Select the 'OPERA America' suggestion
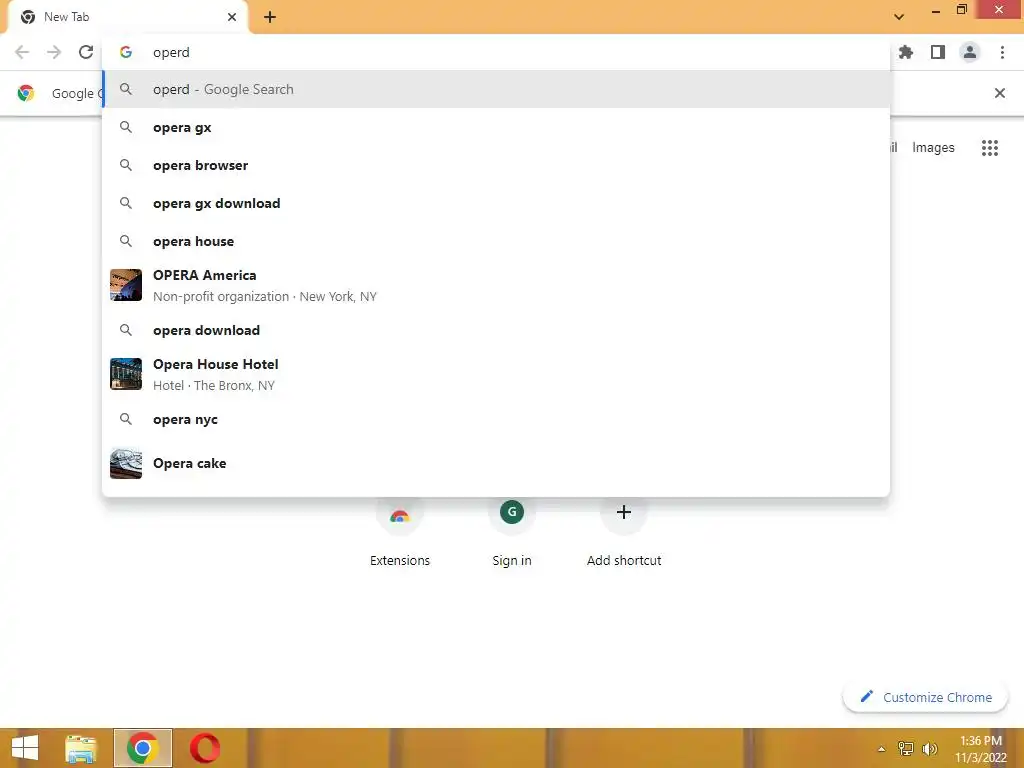 pyautogui.click(x=496, y=285)
